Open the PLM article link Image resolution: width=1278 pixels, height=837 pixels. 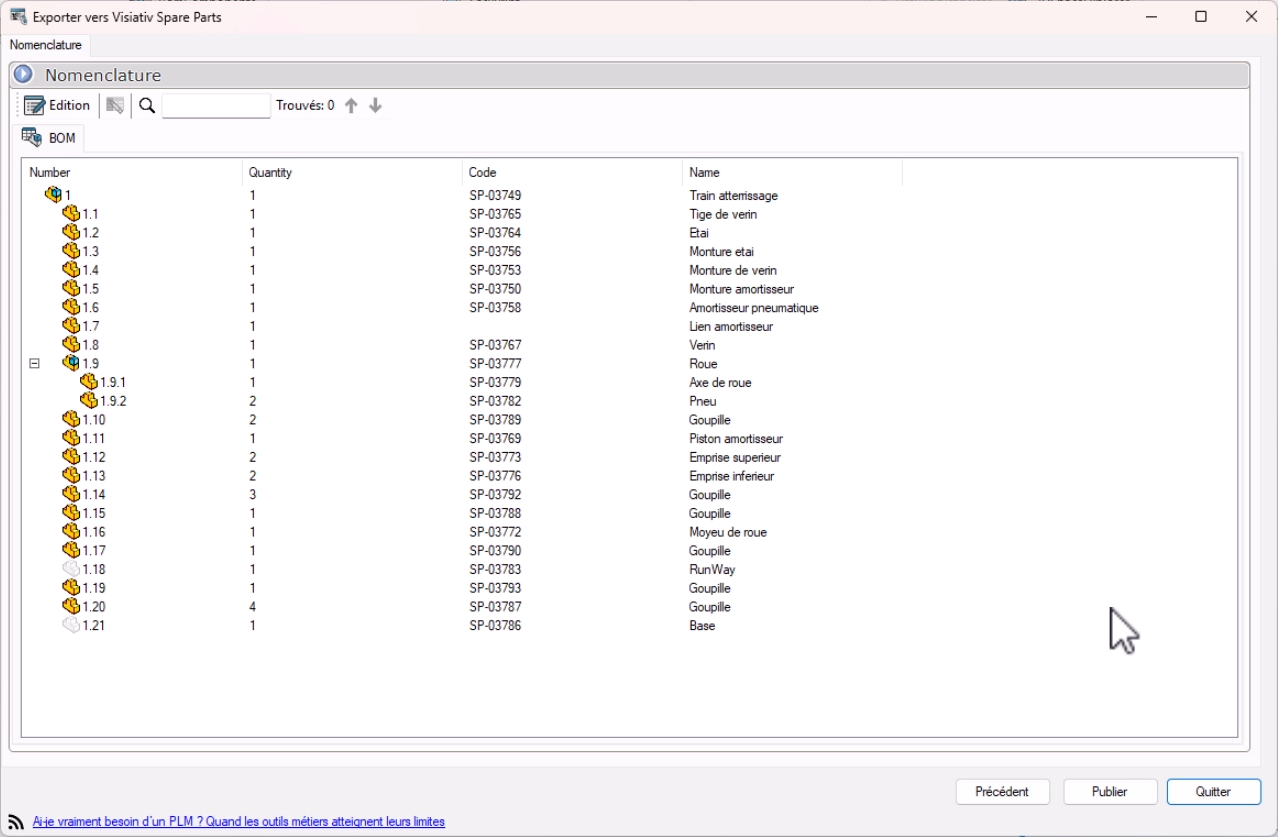coord(238,821)
